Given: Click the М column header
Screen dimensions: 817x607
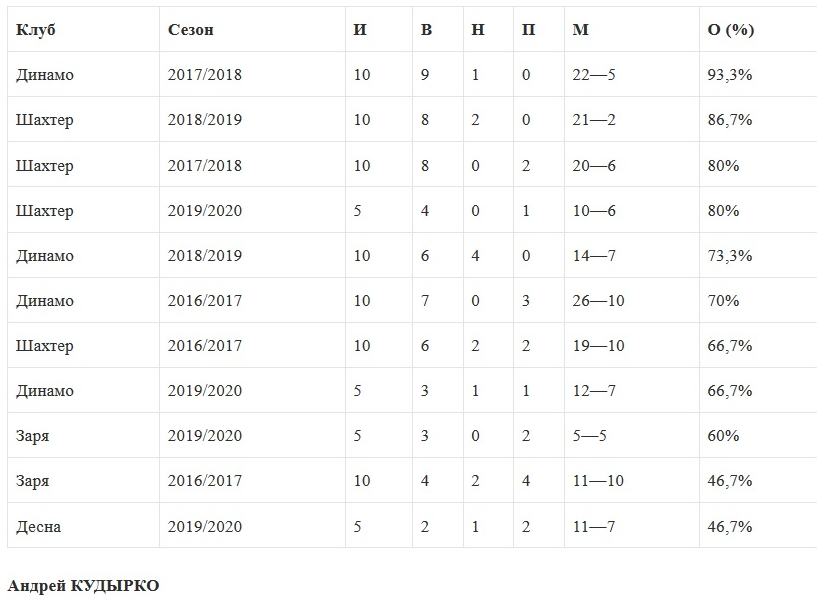Looking at the screenshot, I should pos(580,30).
